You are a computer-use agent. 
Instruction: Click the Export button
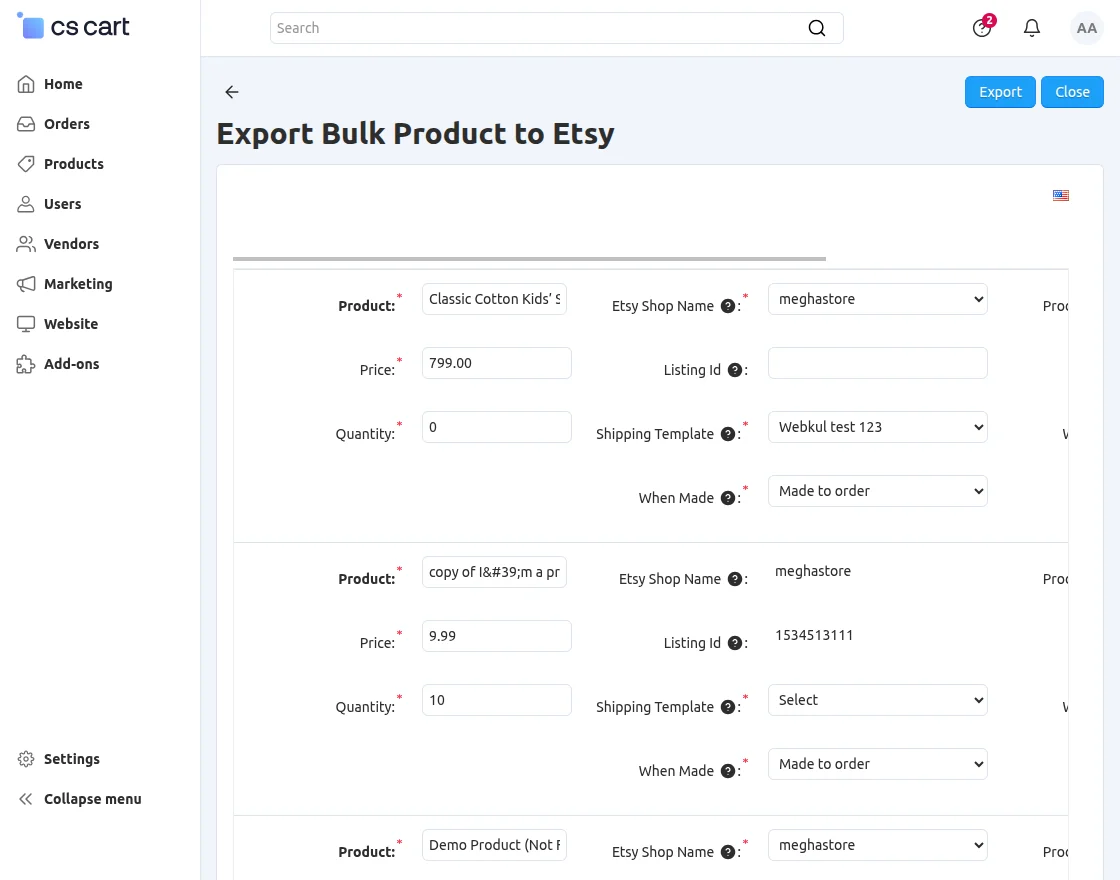[1000, 92]
